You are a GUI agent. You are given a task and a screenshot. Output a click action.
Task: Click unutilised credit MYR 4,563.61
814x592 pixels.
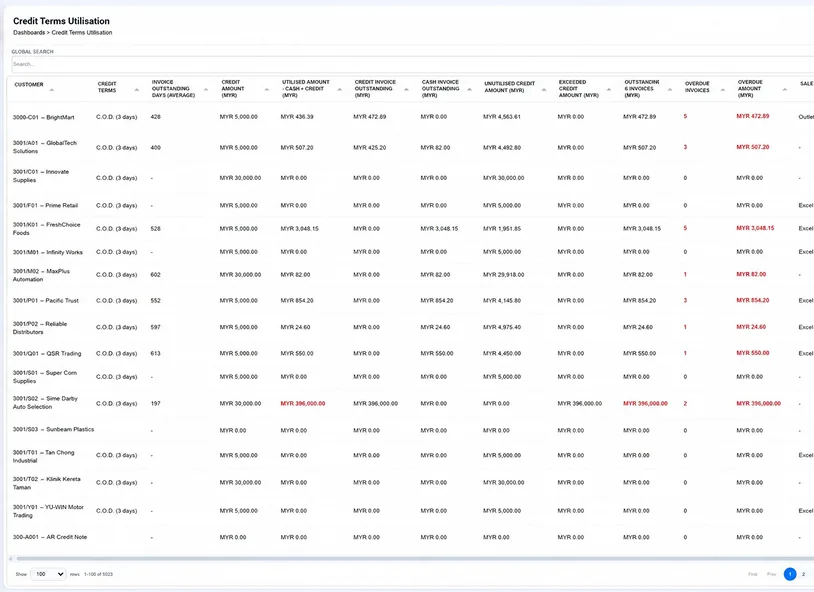(502, 117)
